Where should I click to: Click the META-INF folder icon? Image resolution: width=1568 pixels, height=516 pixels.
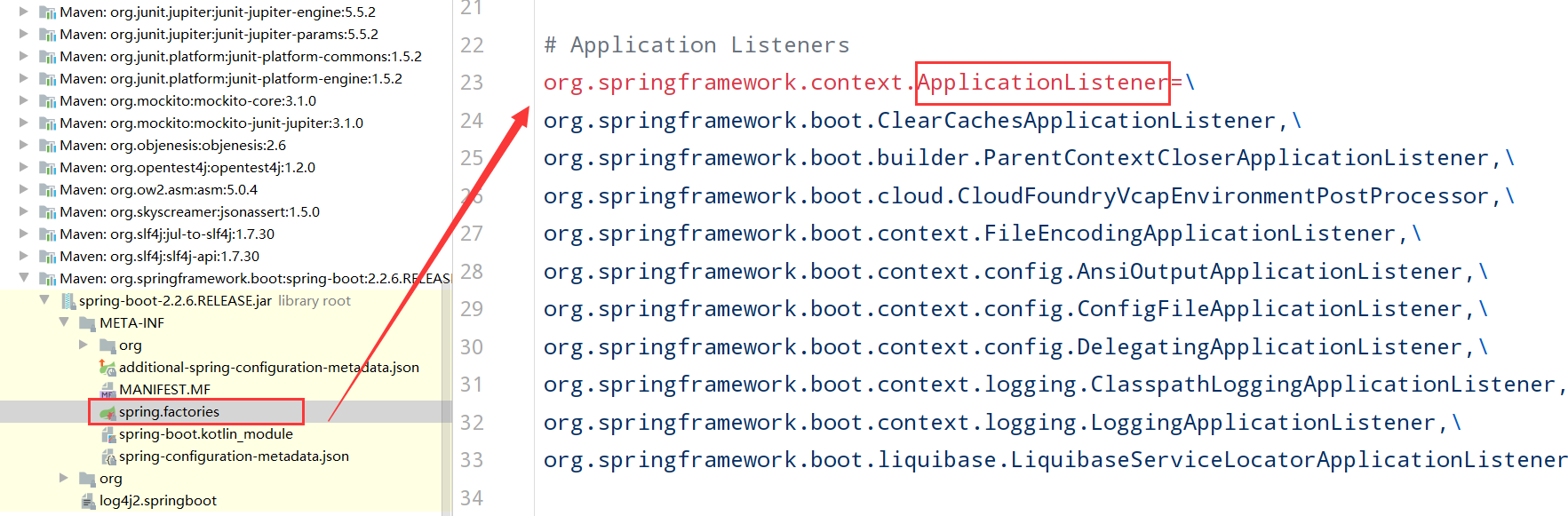(88, 323)
